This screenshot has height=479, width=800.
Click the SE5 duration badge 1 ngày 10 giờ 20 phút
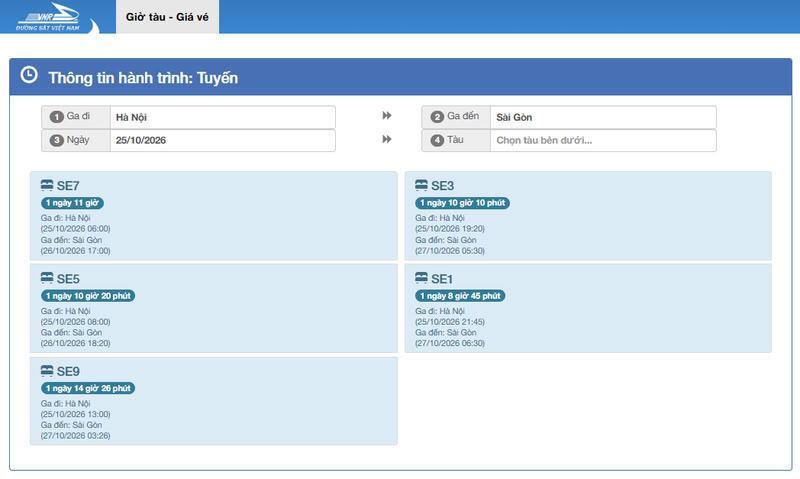click(x=88, y=296)
